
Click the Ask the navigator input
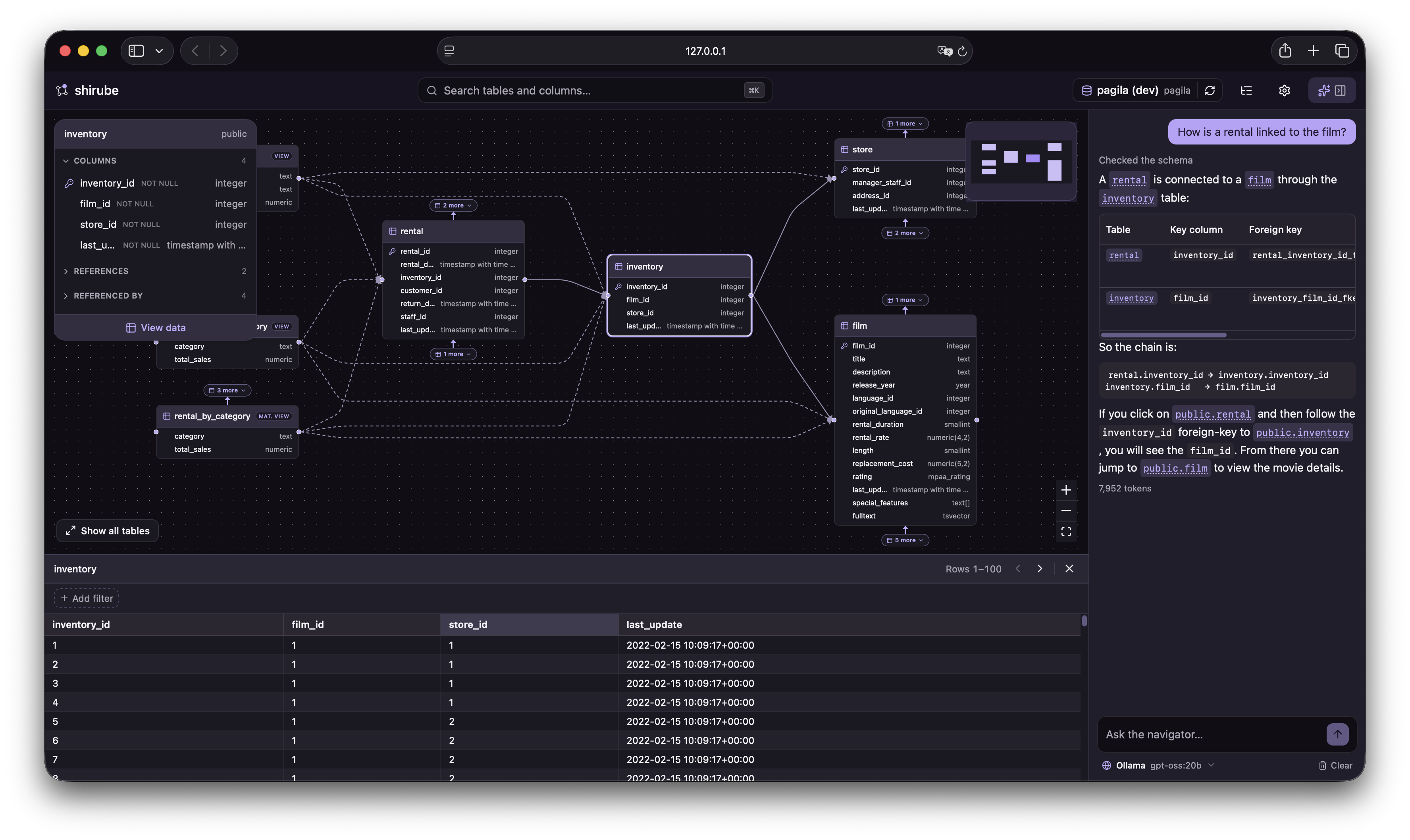pyautogui.click(x=1211, y=735)
